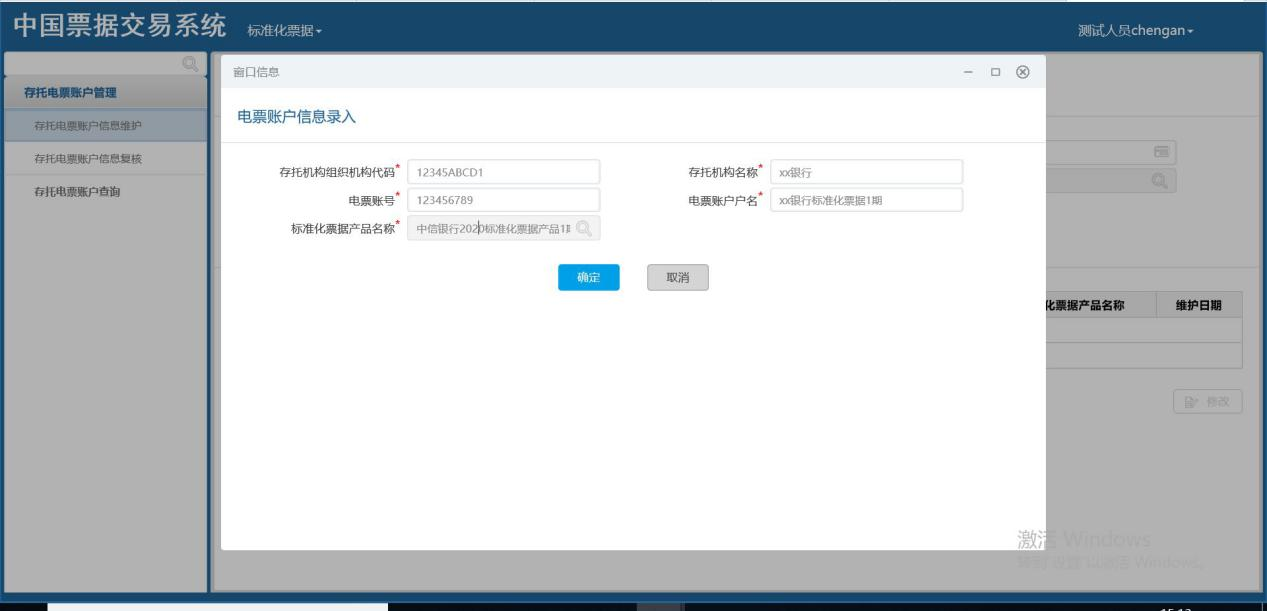1267x611 pixels.
Task: Focus 存托机构名称 input field
Action: coord(866,172)
